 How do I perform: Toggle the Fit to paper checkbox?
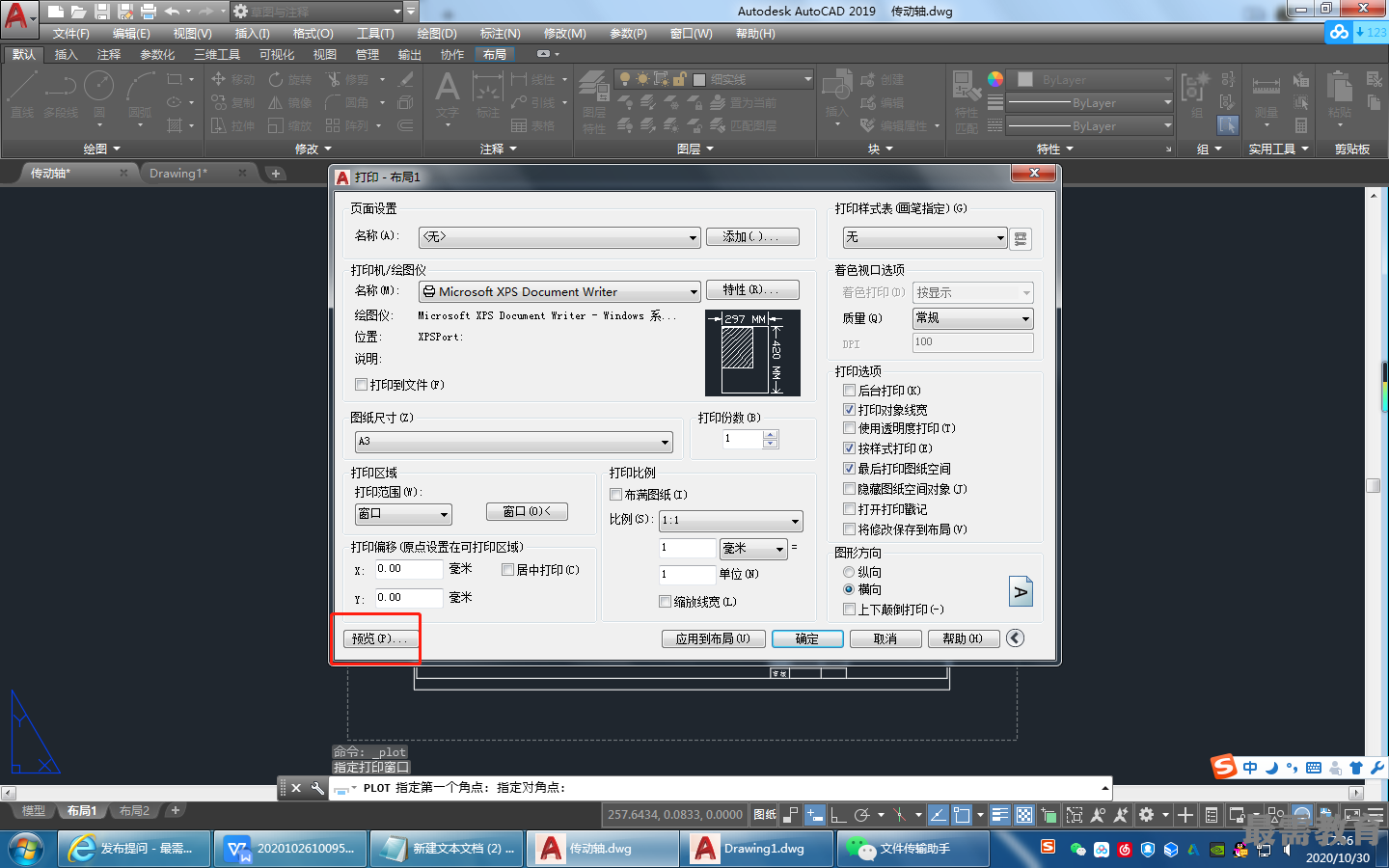(x=615, y=495)
